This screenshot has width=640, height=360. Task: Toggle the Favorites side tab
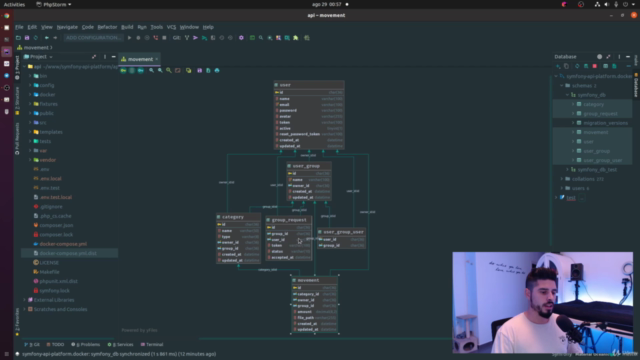pos(17,322)
